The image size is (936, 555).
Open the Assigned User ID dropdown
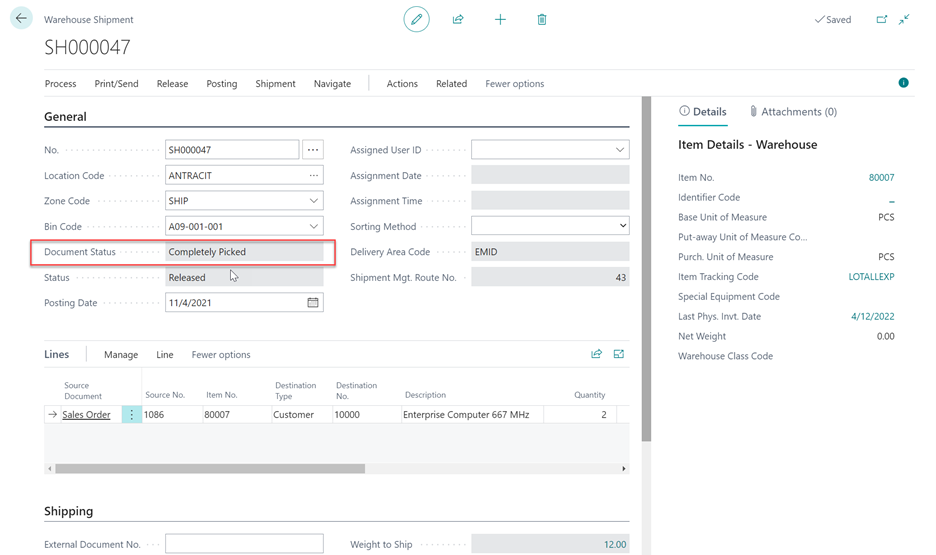point(620,150)
